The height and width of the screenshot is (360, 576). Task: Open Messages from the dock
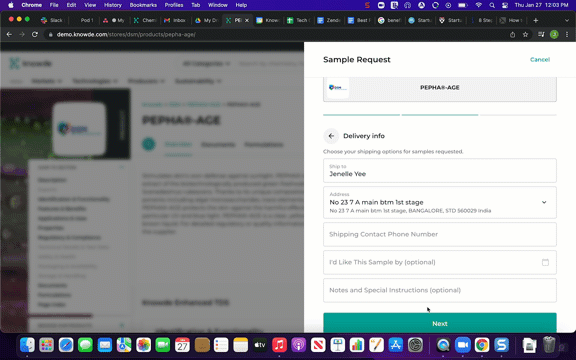pos(85,345)
